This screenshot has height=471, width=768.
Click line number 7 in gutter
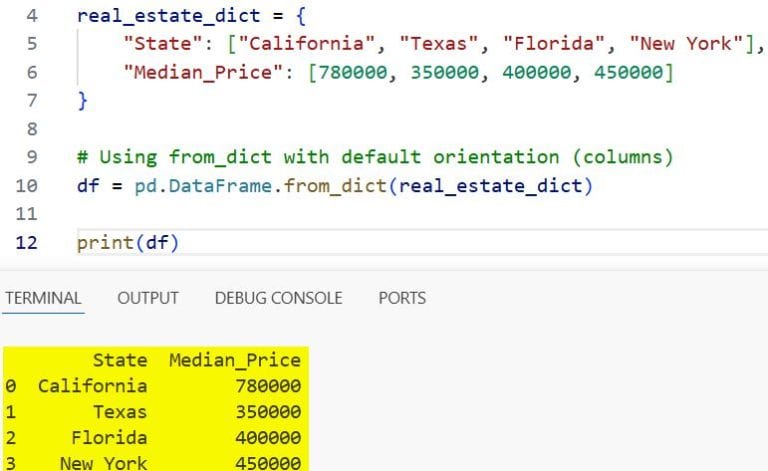32,101
